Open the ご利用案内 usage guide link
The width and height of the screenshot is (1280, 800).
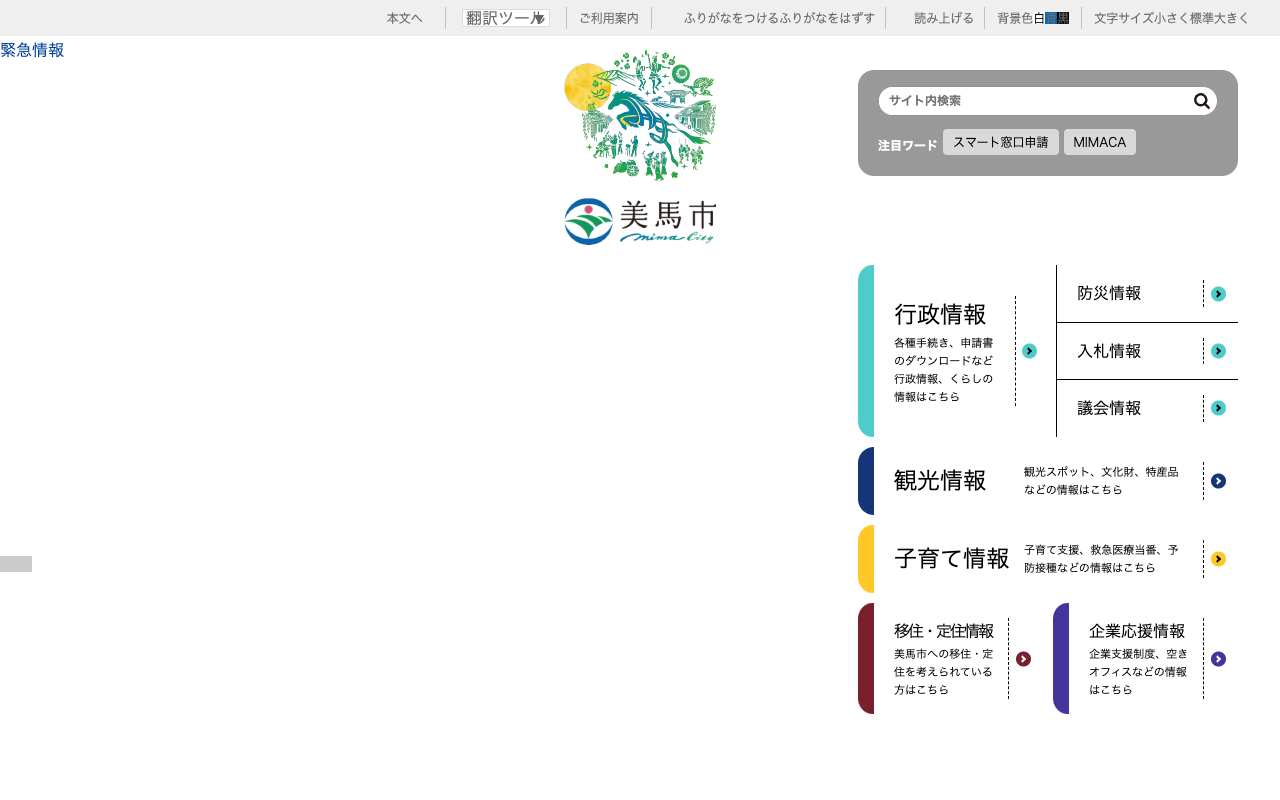(x=609, y=18)
